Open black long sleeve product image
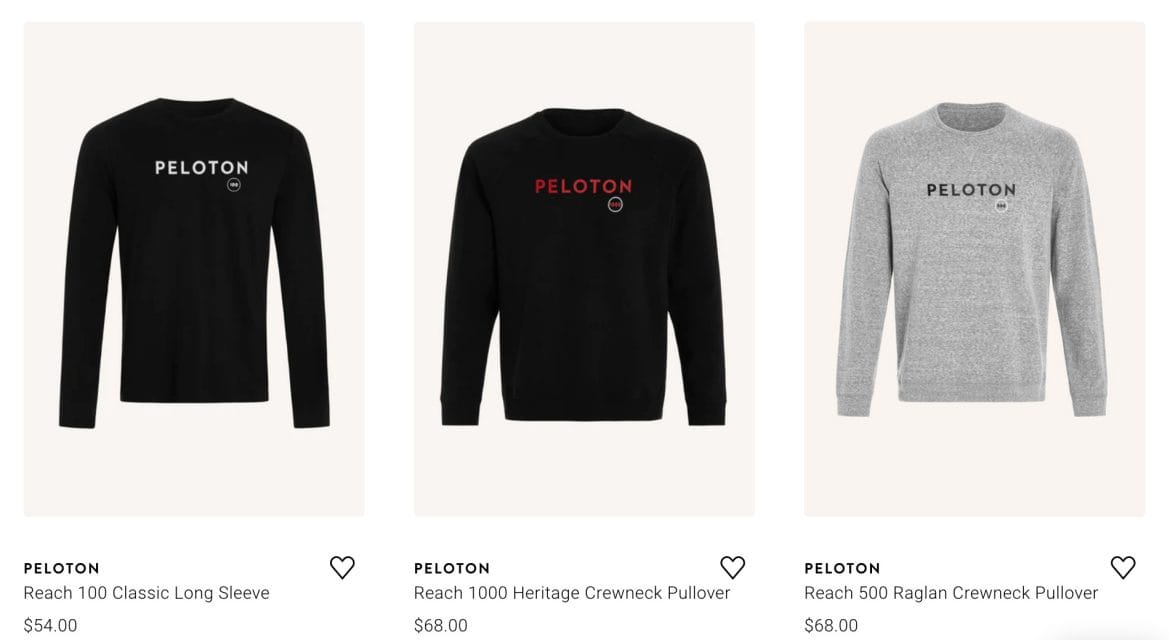Image resolution: width=1170 pixels, height=640 pixels. [x=194, y=269]
